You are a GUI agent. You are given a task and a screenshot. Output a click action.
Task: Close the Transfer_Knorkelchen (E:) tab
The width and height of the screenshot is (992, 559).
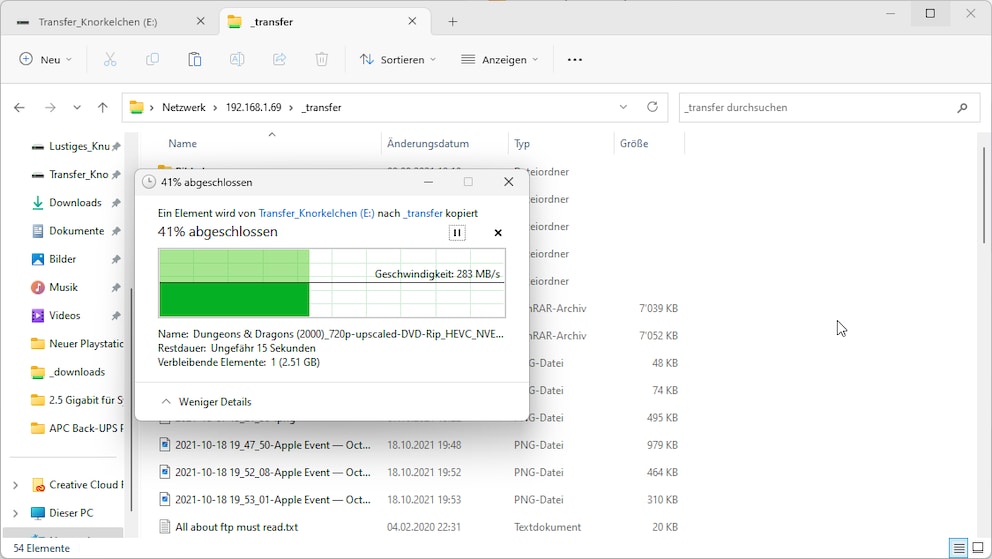click(x=201, y=21)
